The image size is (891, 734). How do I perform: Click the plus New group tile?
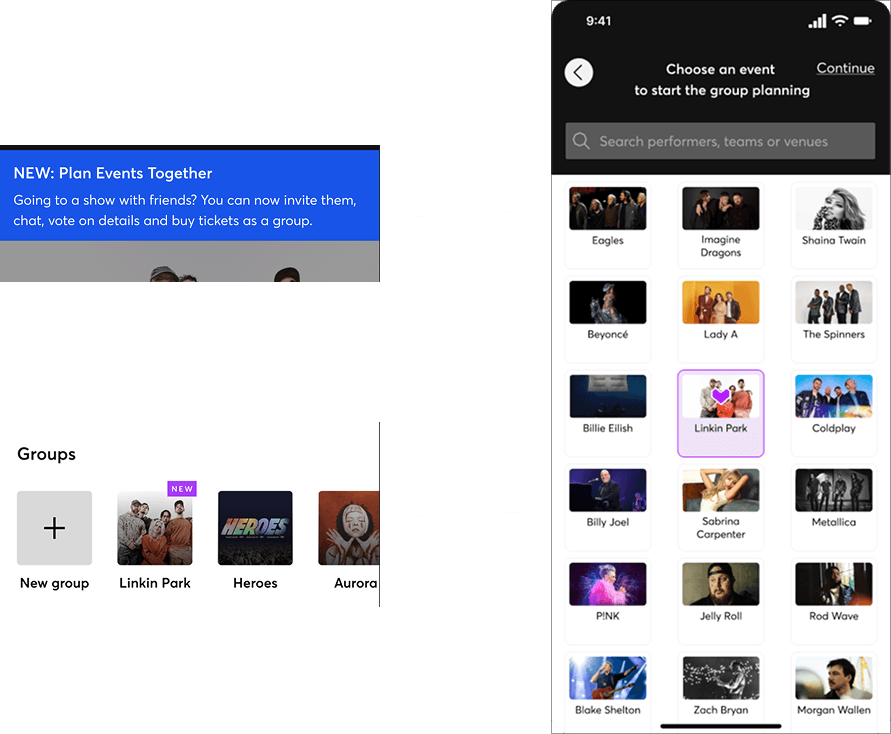(x=55, y=528)
